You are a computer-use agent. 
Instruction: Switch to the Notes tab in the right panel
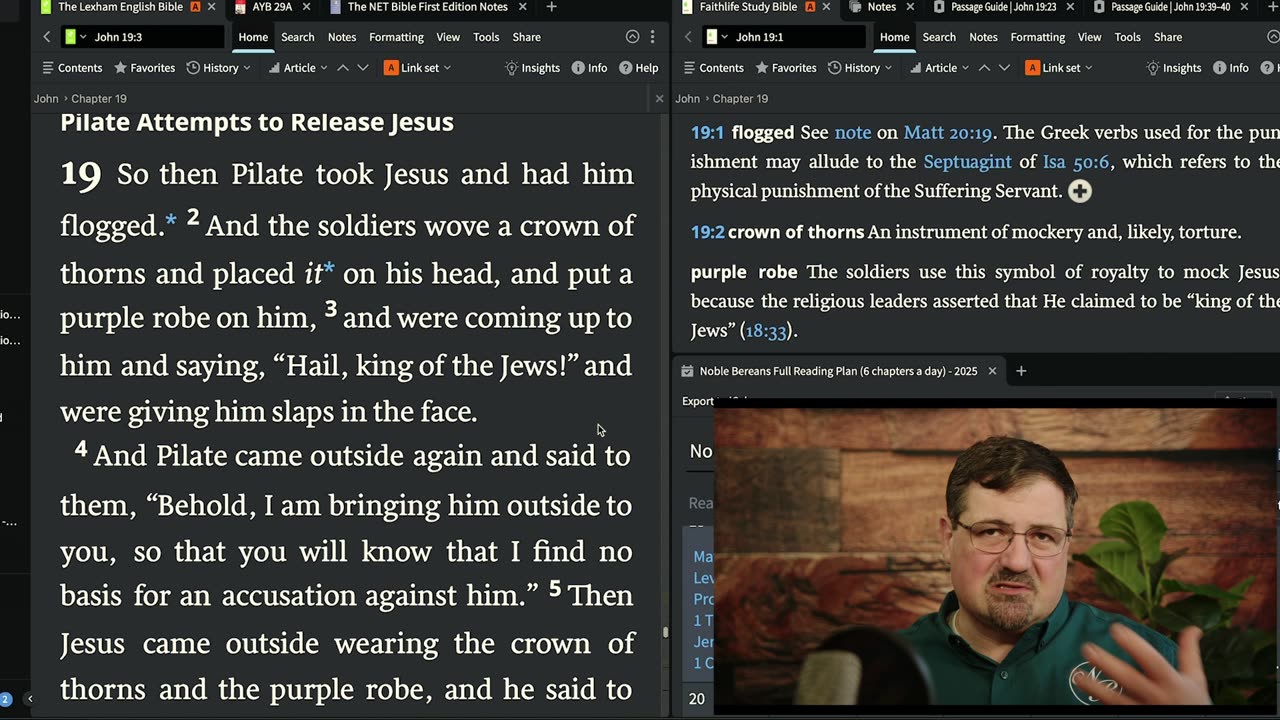873,7
